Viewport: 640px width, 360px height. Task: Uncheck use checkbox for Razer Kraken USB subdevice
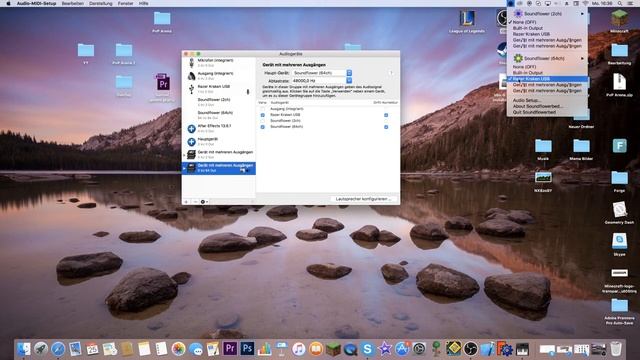(x=262, y=115)
